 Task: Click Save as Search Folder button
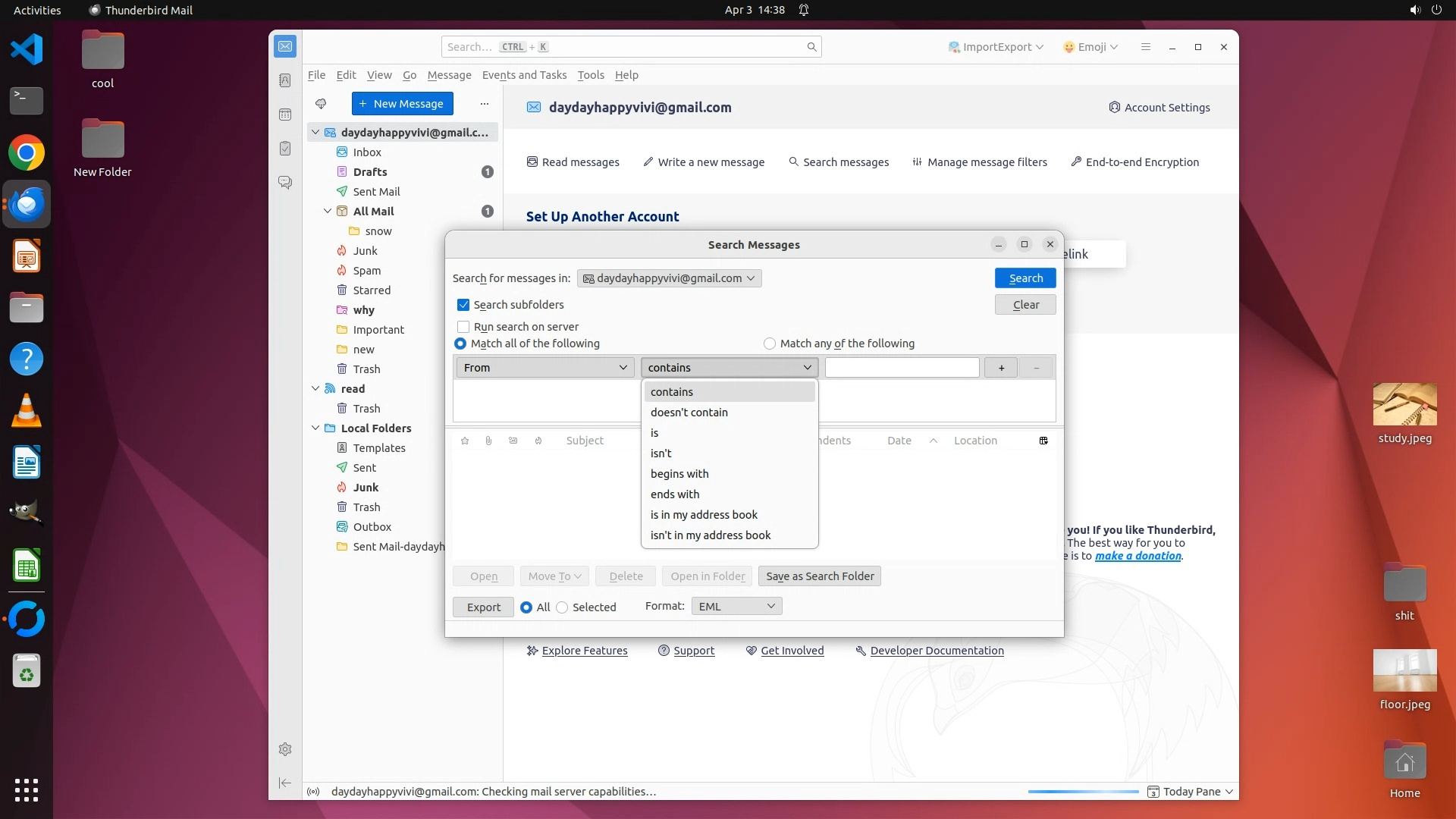pyautogui.click(x=819, y=576)
